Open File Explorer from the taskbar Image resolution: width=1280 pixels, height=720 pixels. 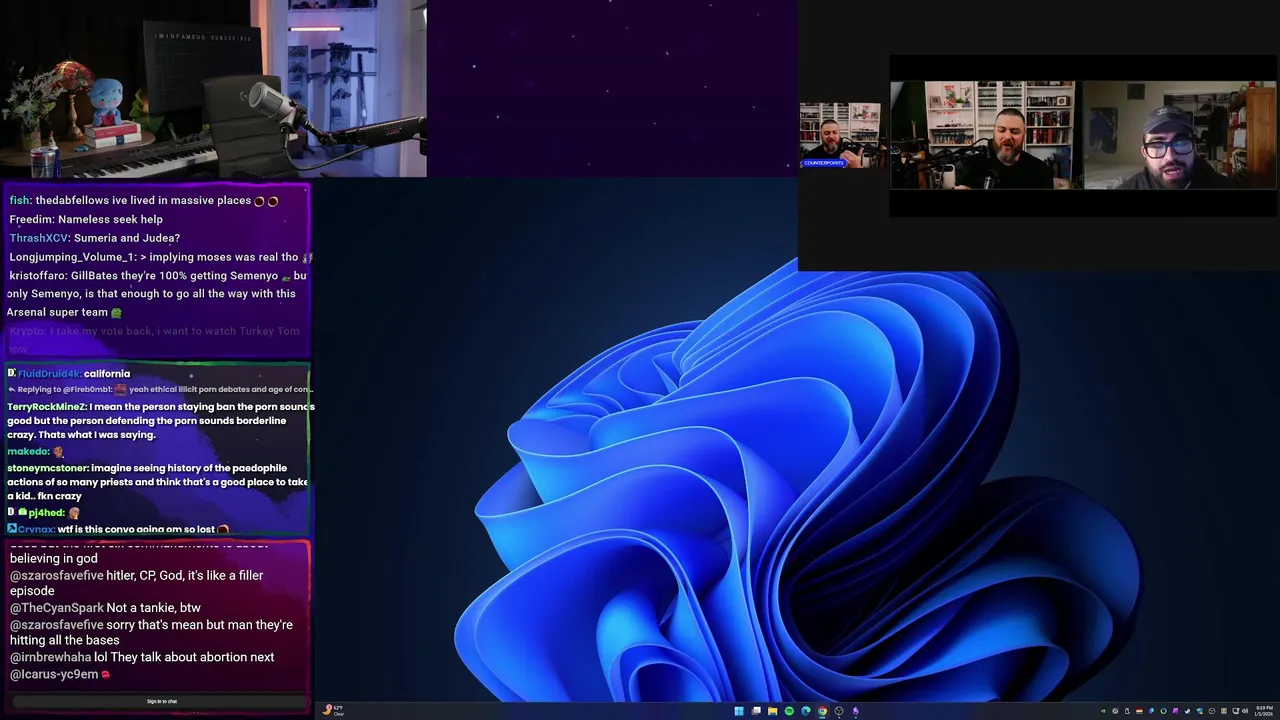click(772, 711)
